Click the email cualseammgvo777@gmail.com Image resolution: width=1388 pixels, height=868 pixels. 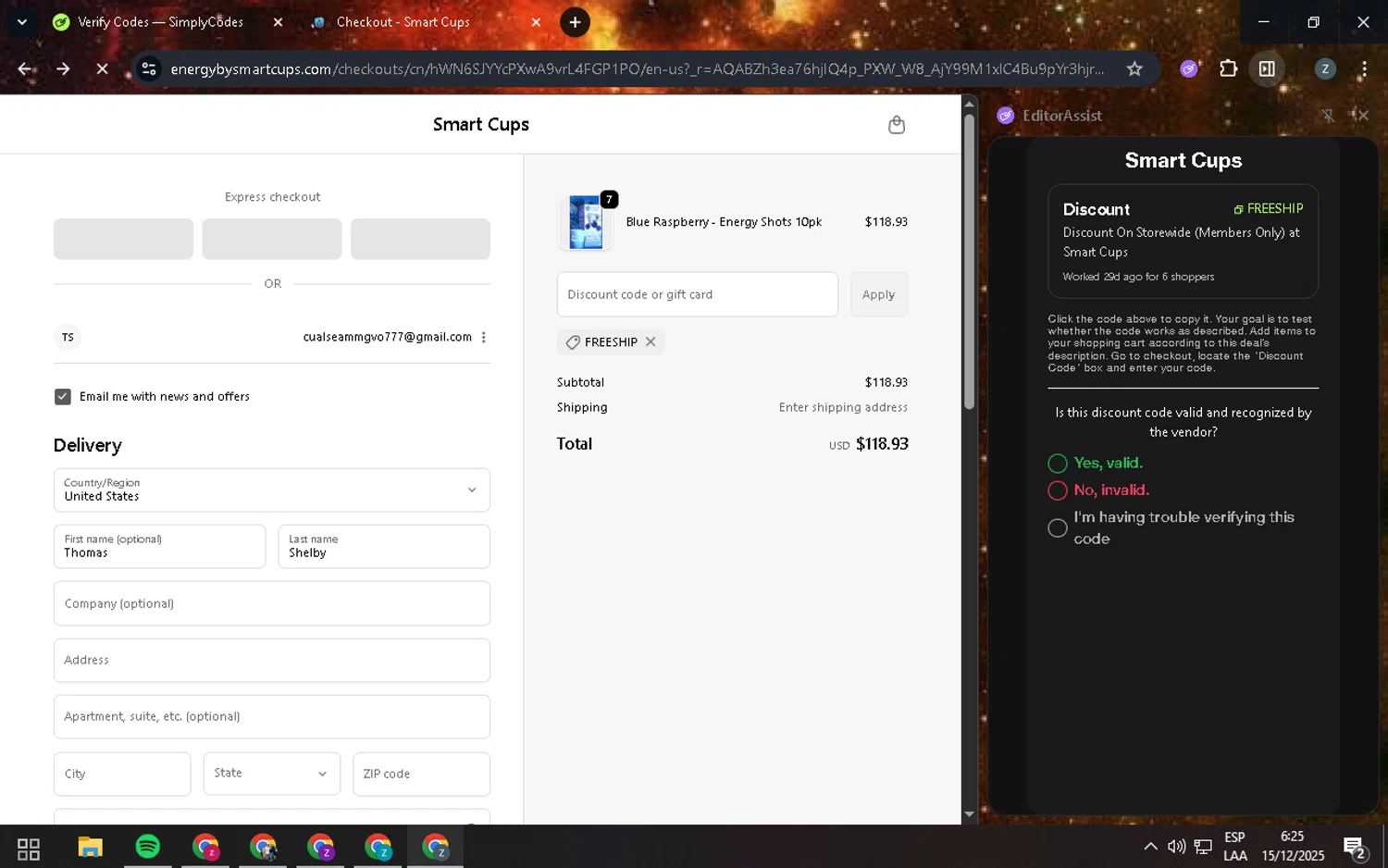point(387,338)
